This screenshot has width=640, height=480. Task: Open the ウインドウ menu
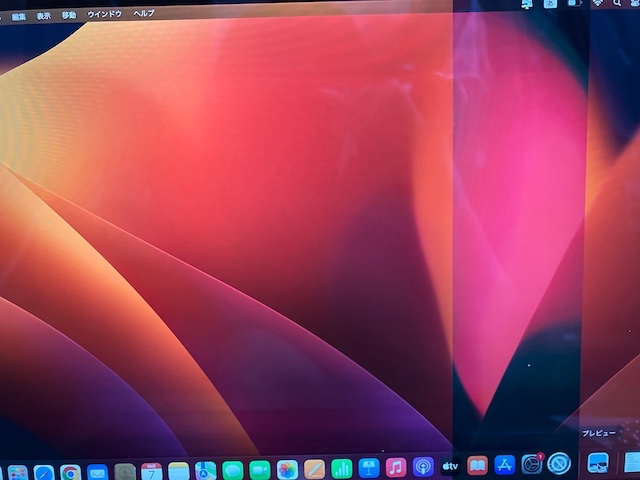(x=104, y=14)
